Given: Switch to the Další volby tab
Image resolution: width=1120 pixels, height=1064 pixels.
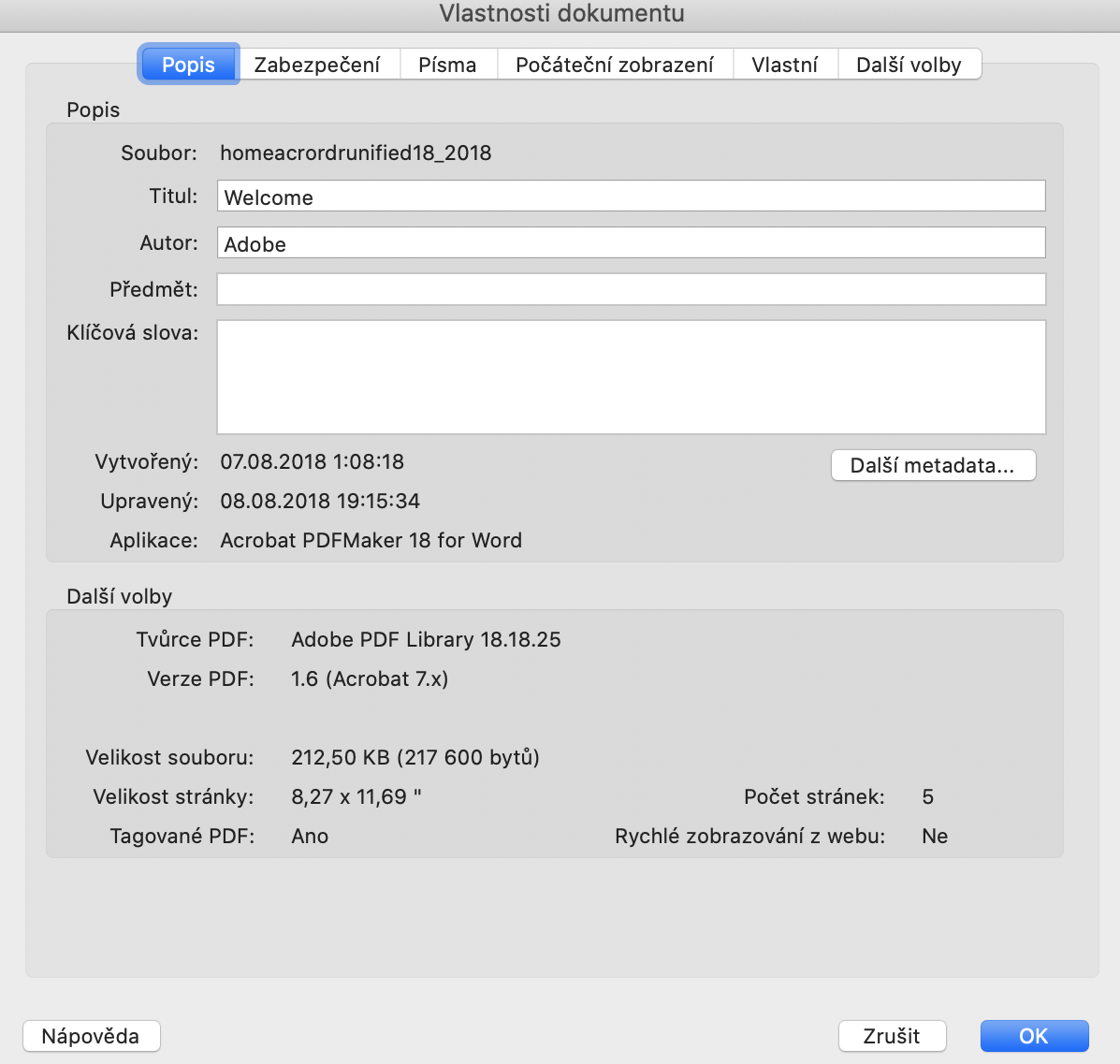Looking at the screenshot, I should (x=909, y=65).
